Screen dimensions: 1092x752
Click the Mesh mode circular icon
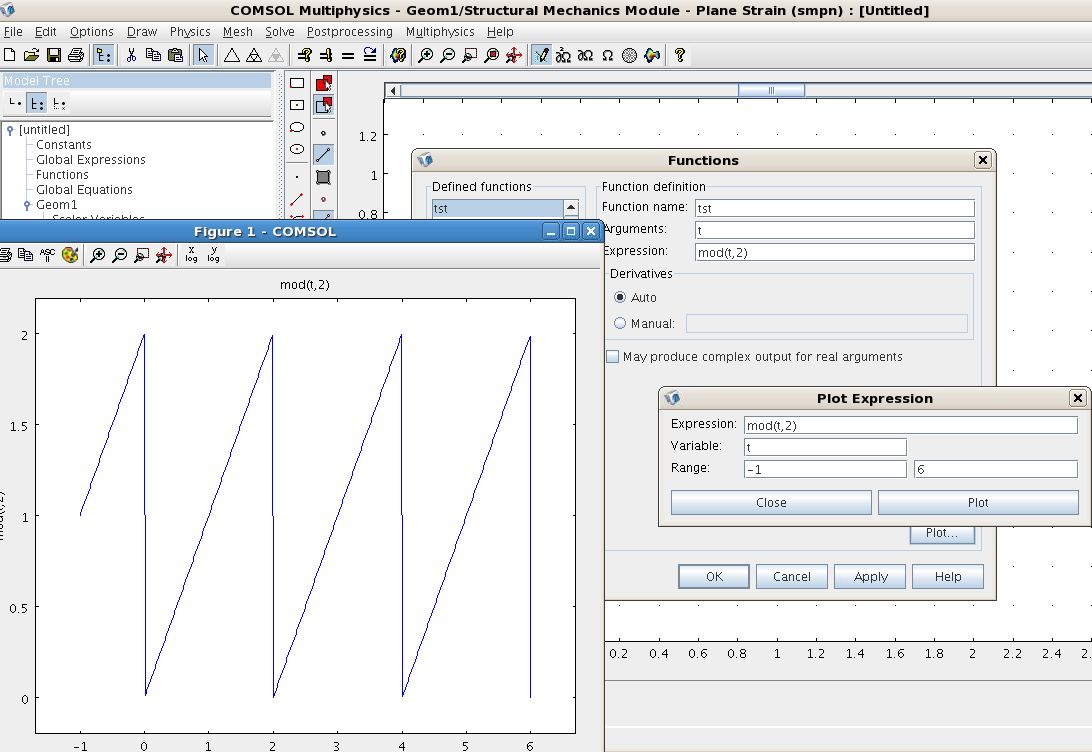(x=630, y=55)
